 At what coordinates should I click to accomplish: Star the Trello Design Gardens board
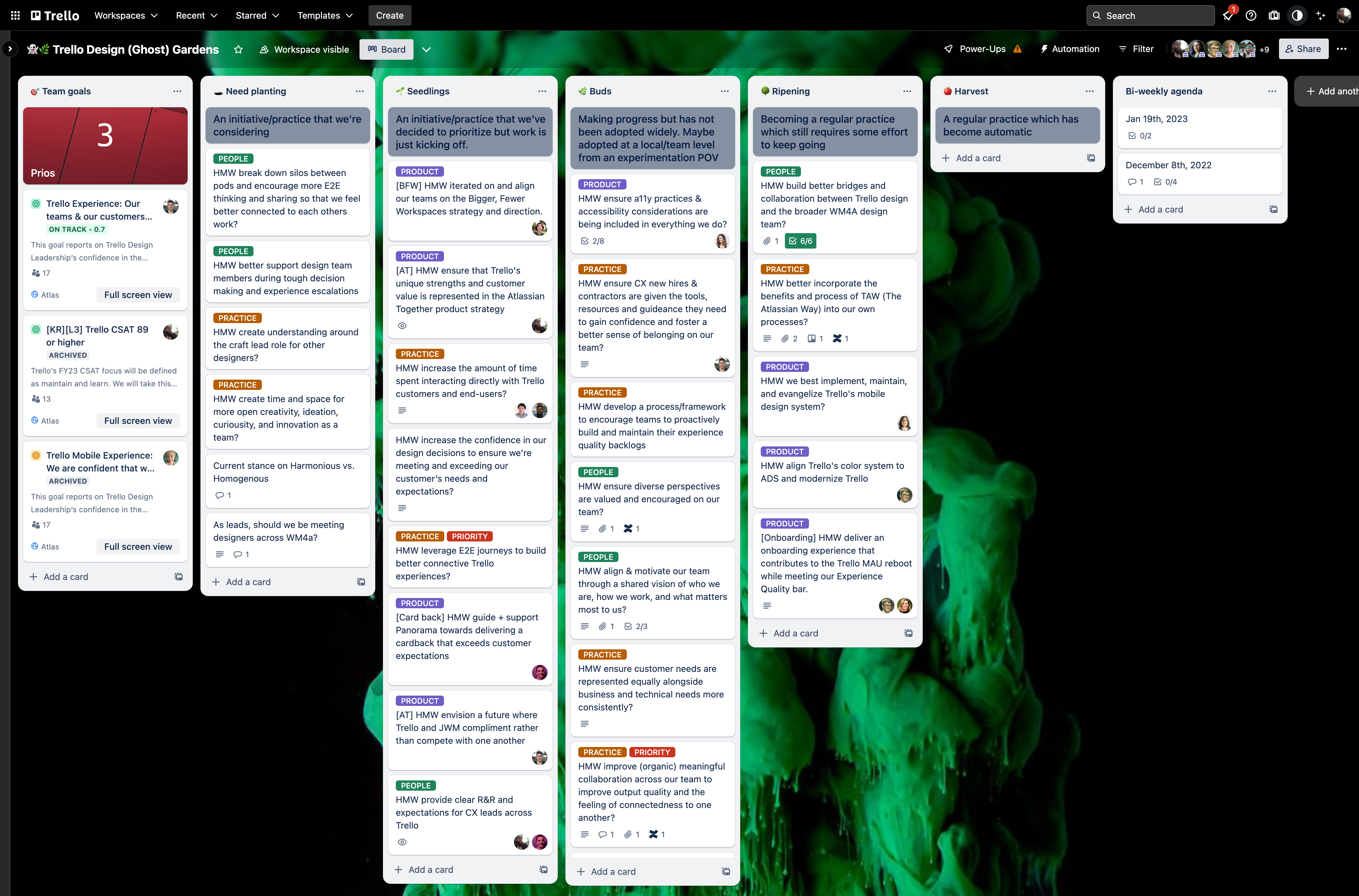(238, 49)
